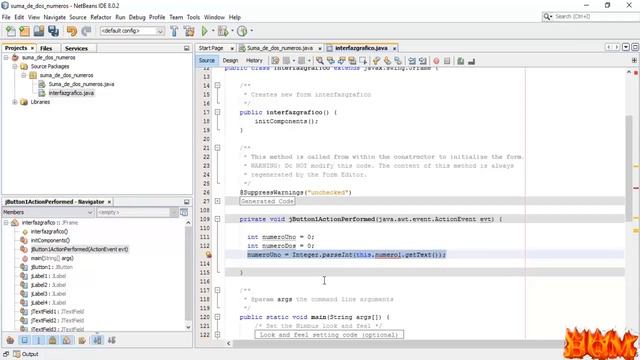Open the default config combo box
640x360 pixels.
(132, 31)
